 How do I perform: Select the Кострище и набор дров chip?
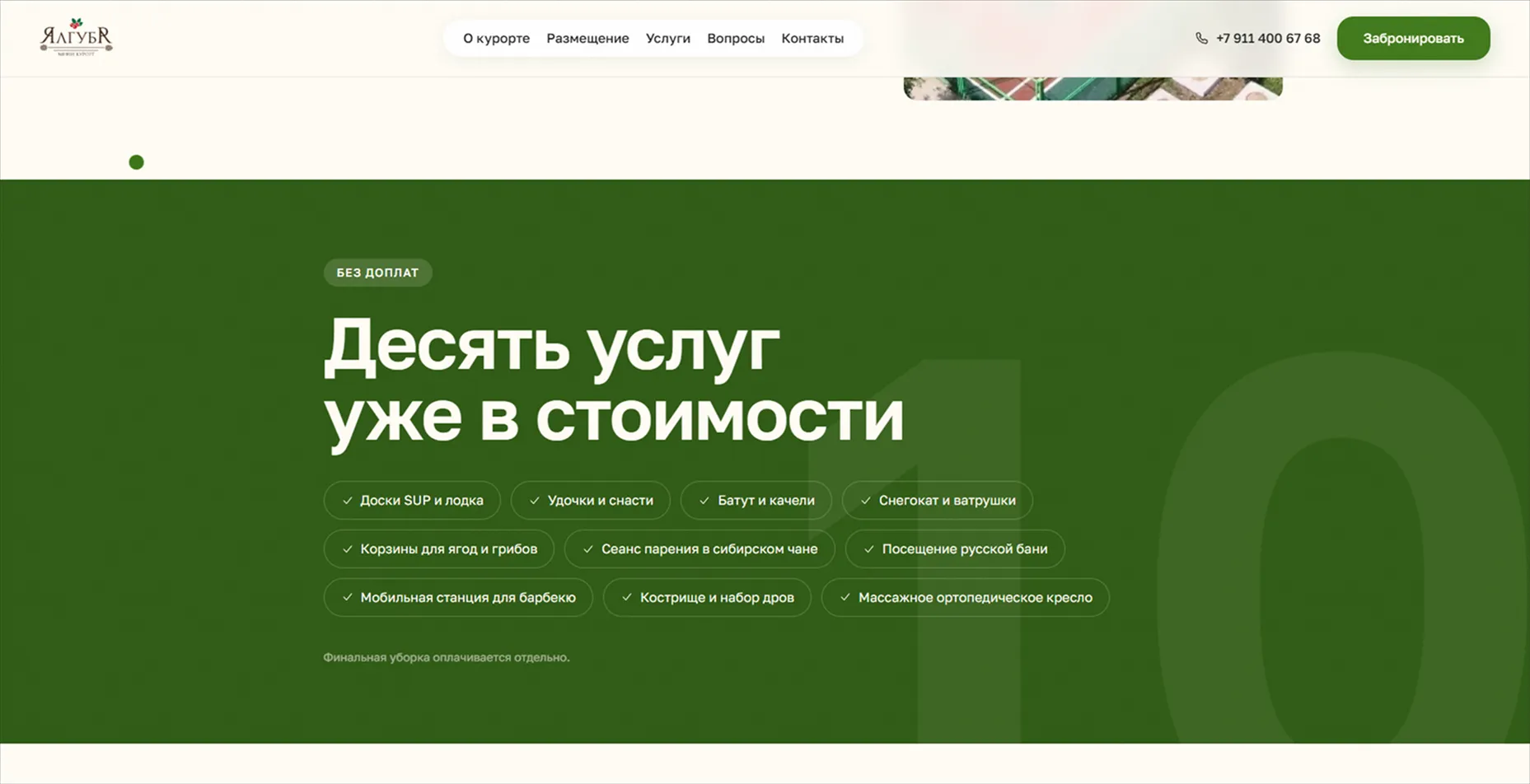pos(707,598)
